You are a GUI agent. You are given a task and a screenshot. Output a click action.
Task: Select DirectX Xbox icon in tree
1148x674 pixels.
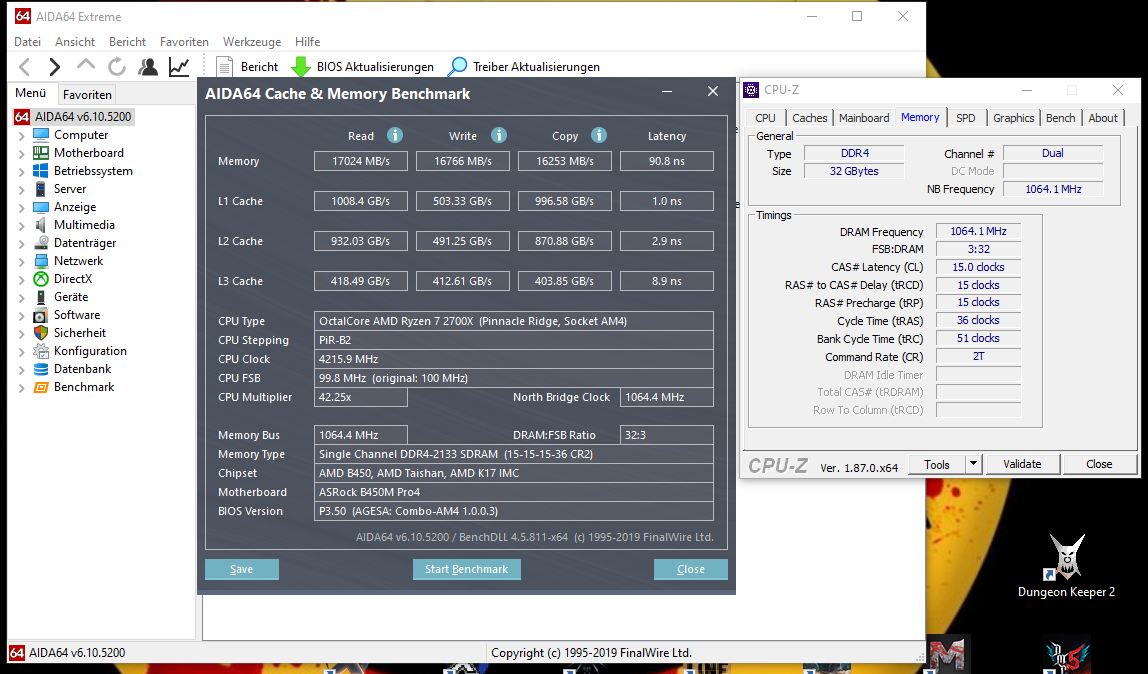coord(41,279)
